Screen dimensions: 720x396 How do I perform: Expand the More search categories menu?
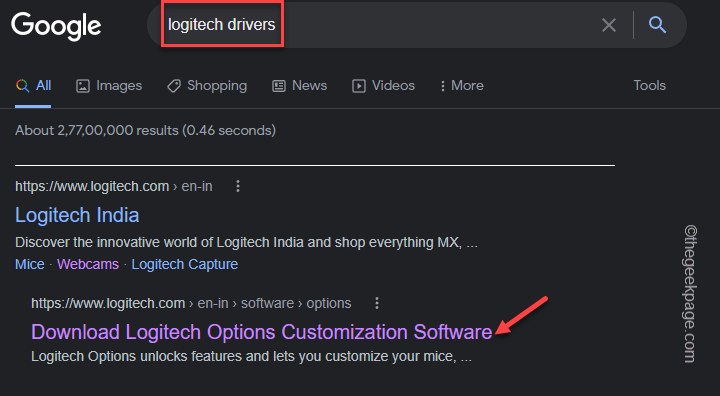click(x=461, y=85)
